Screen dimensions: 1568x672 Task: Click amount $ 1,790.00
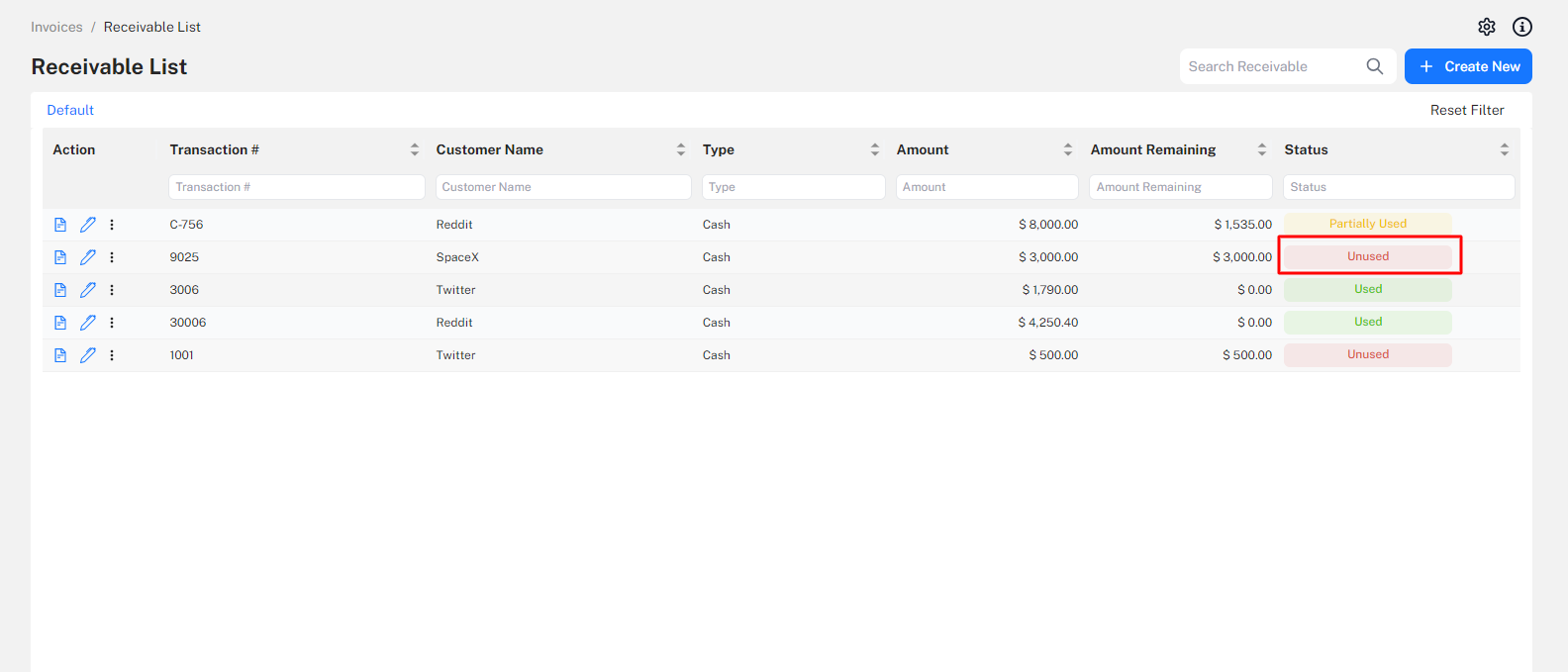tap(1050, 290)
